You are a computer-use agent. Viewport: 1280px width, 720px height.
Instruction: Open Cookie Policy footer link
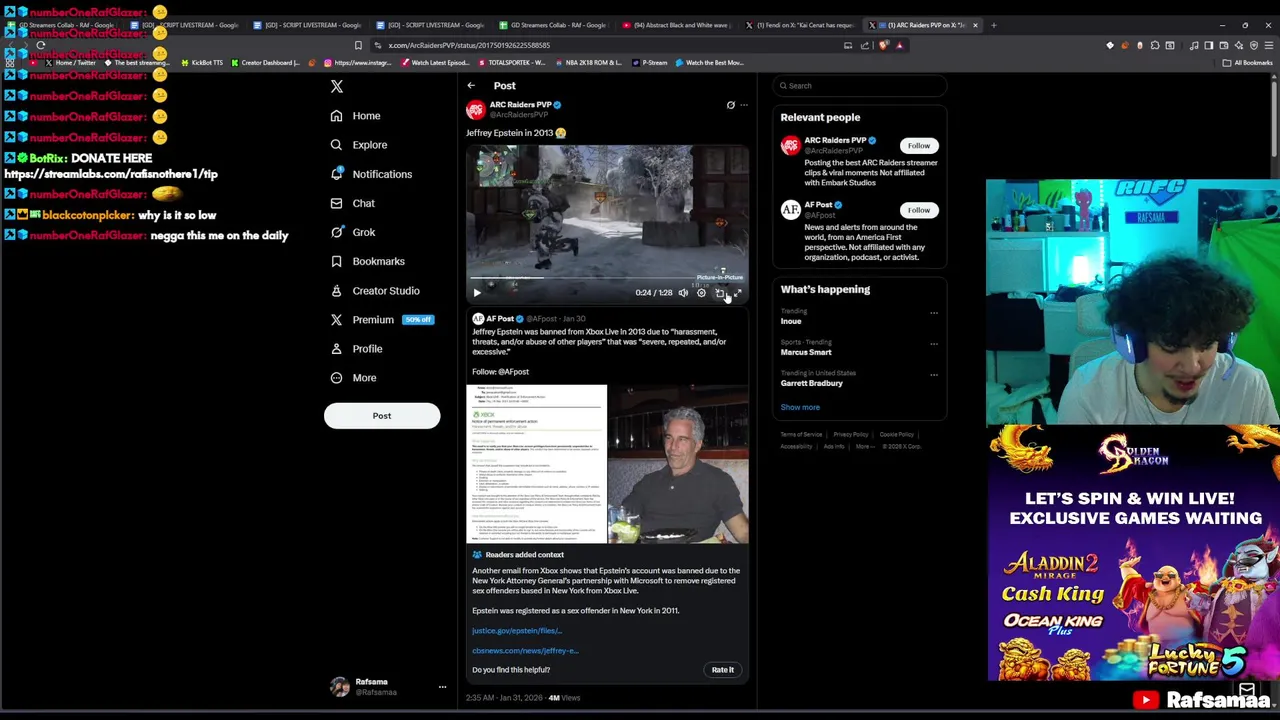pyautogui.click(x=897, y=435)
